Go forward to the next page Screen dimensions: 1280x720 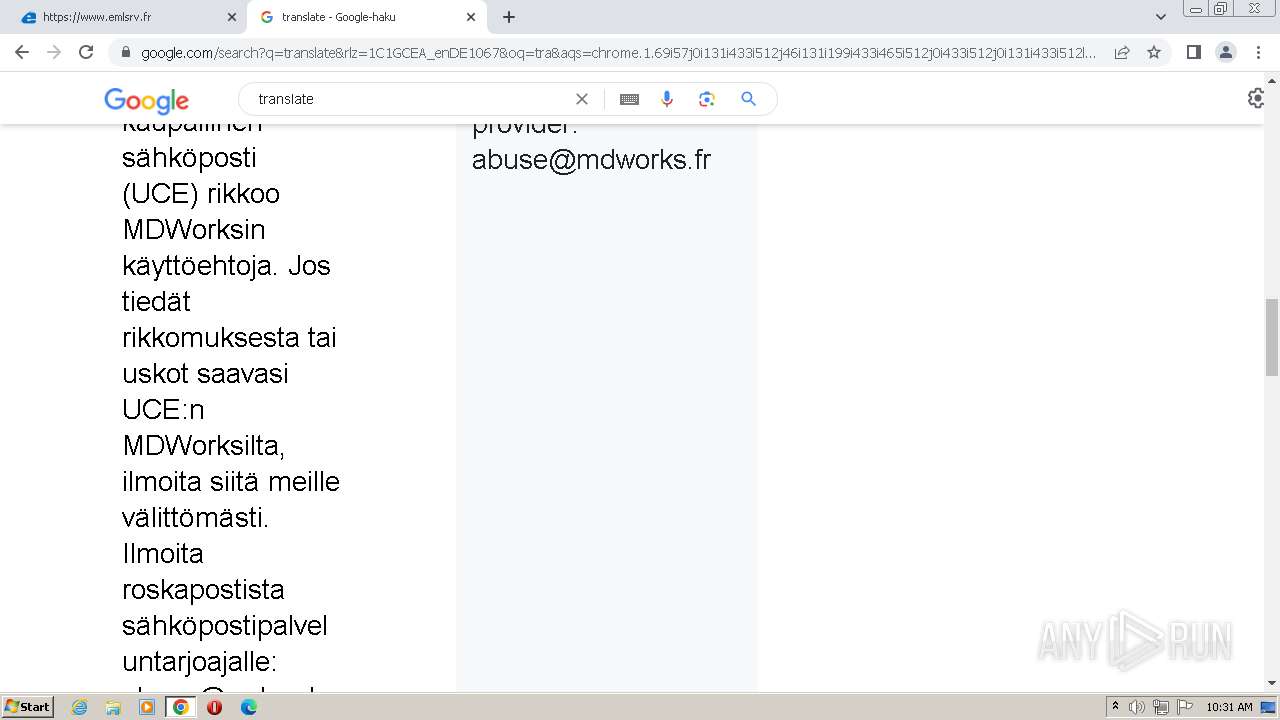54,52
